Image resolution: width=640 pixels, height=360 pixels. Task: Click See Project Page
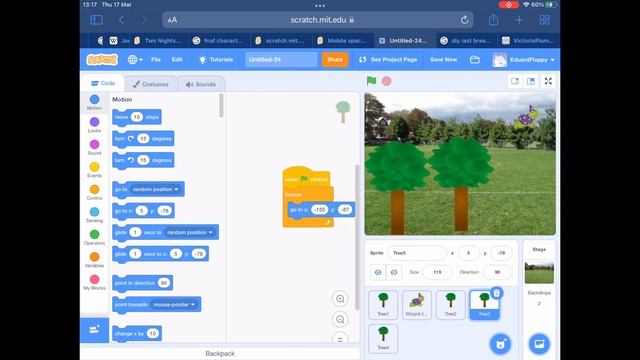click(x=388, y=60)
